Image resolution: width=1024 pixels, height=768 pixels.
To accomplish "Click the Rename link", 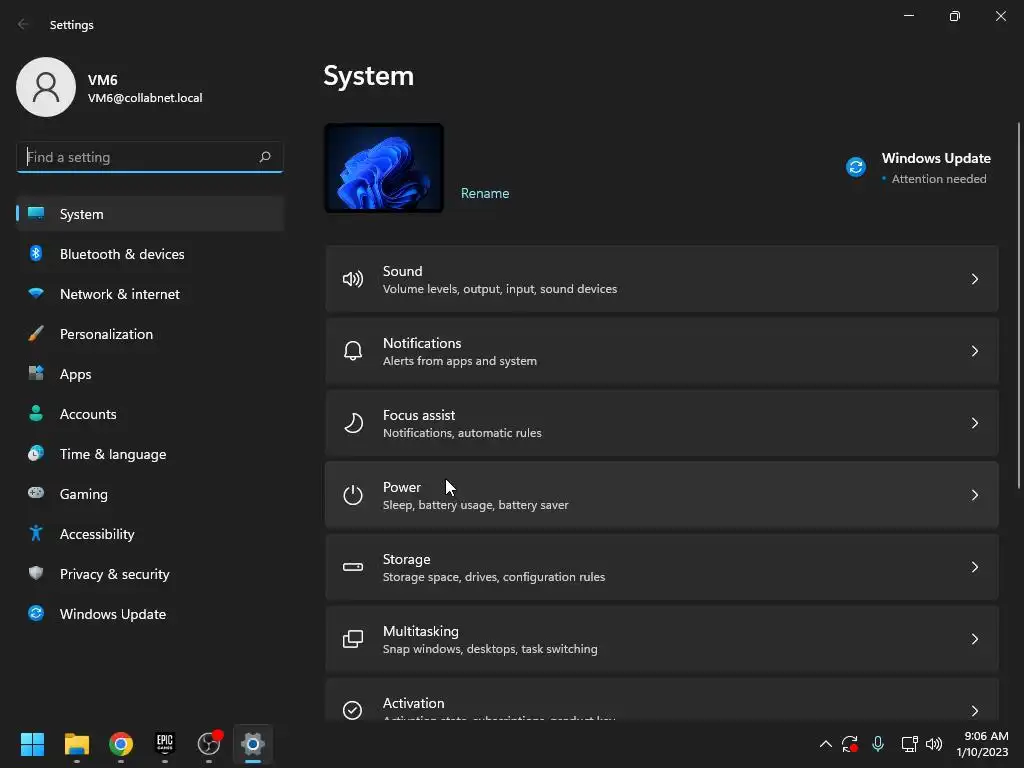I will point(485,193).
